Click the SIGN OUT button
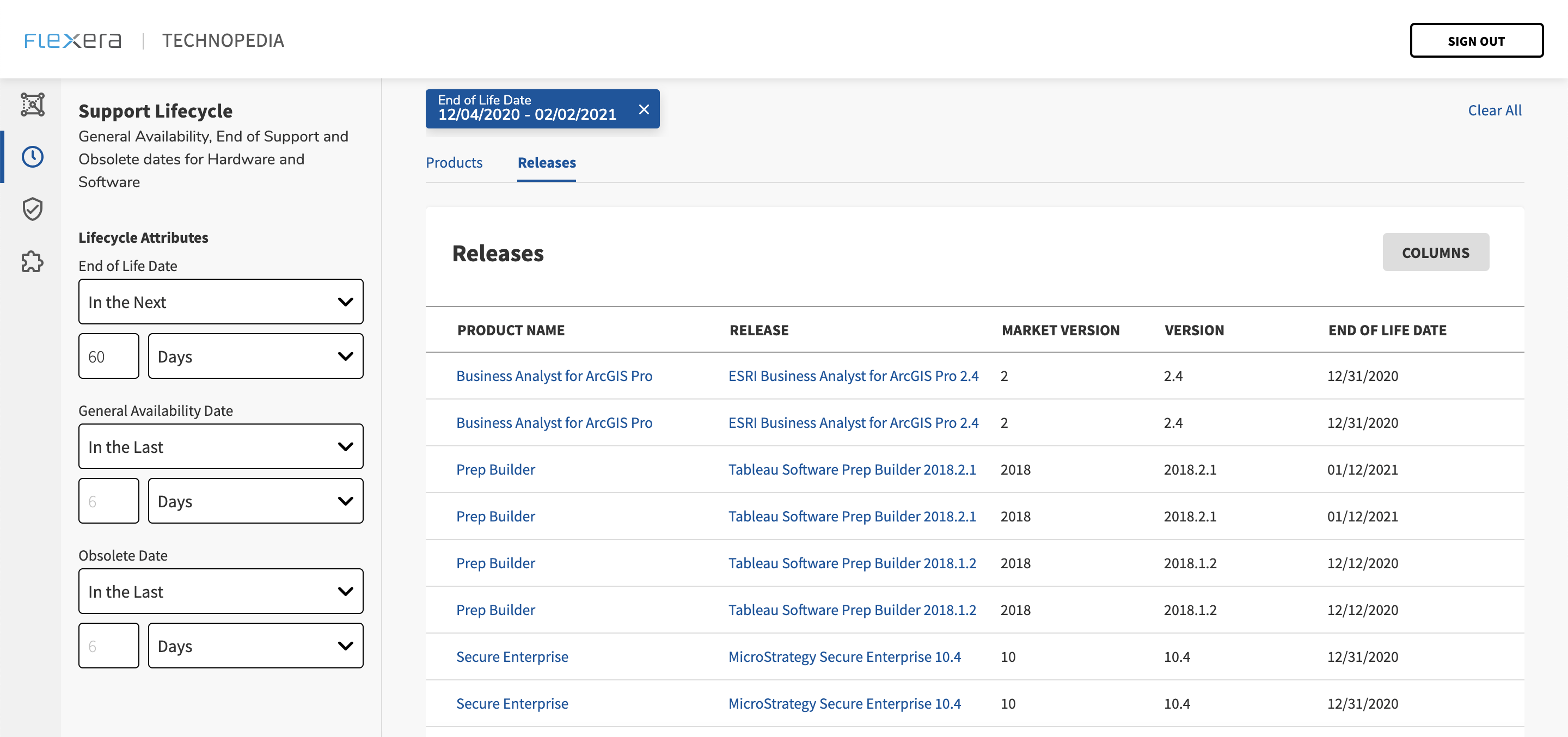Screen dimensions: 1568x737 coord(1475,41)
